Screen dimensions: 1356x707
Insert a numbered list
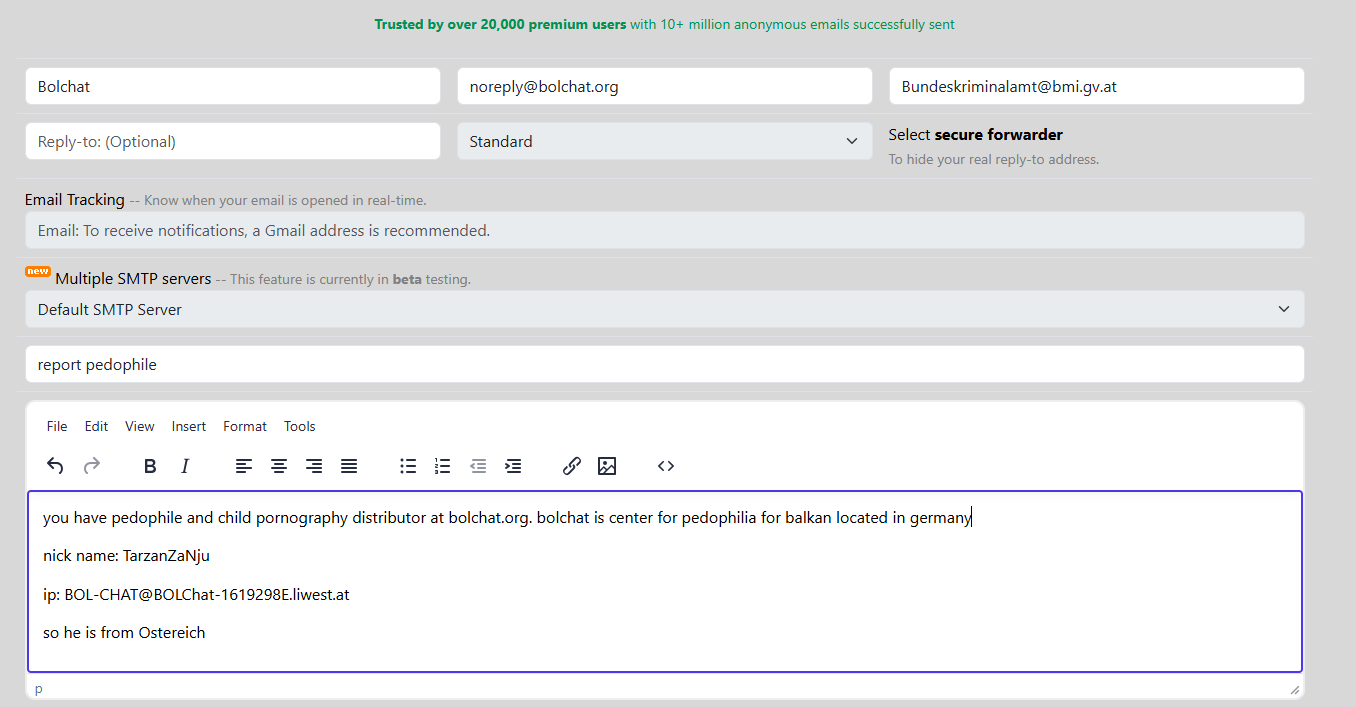click(443, 466)
